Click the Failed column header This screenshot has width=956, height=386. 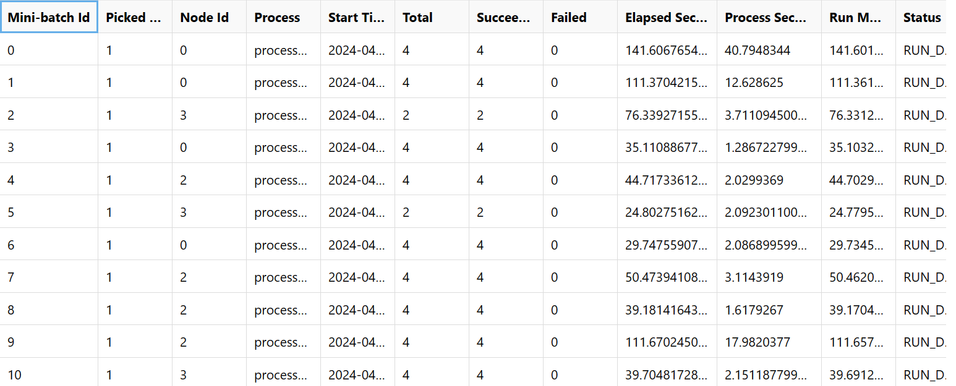(580, 17)
